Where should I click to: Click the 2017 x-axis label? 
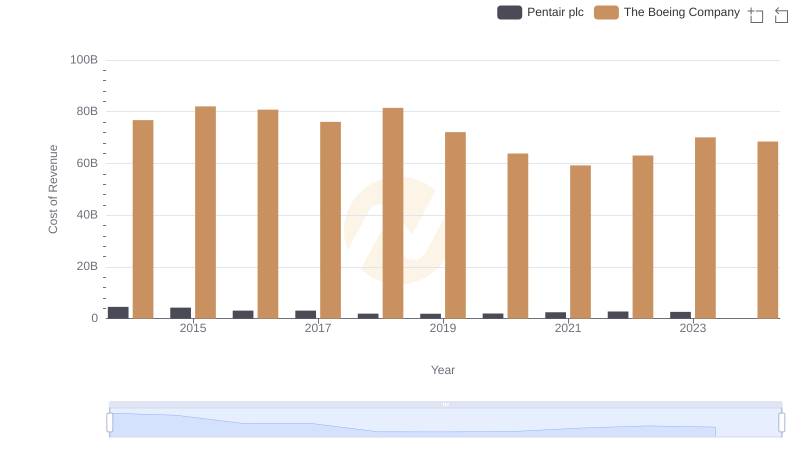pos(318,328)
